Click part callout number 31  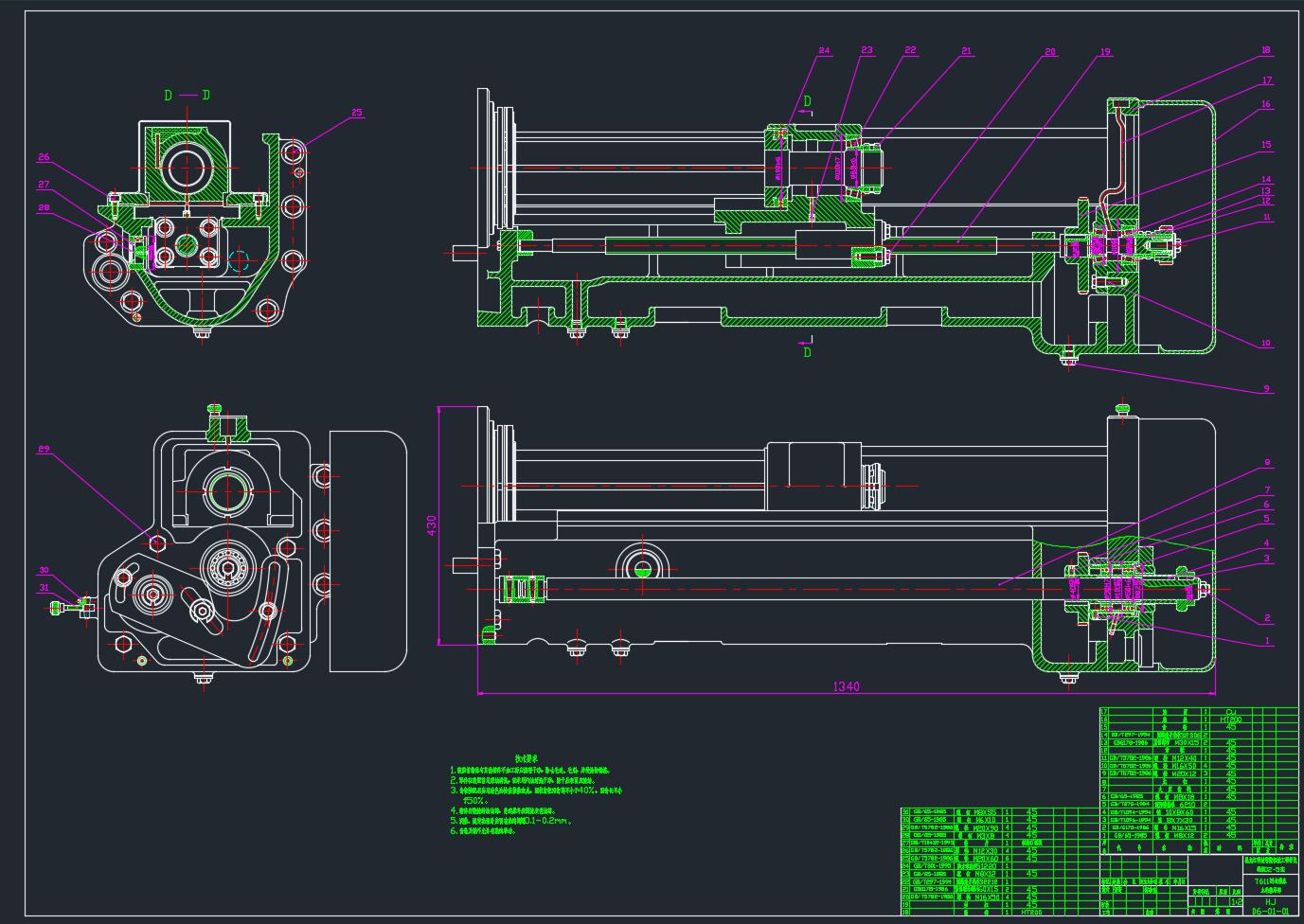(44, 588)
